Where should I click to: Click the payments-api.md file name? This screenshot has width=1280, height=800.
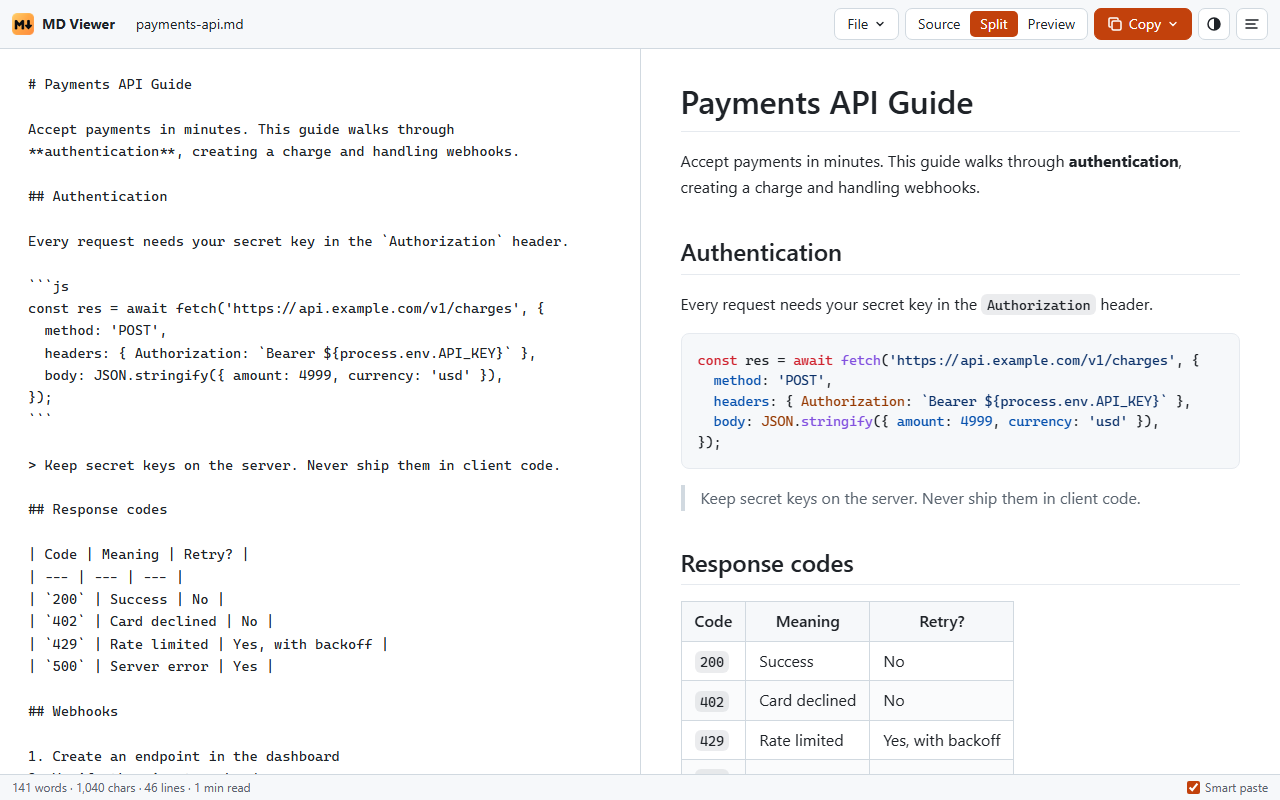[x=190, y=24]
